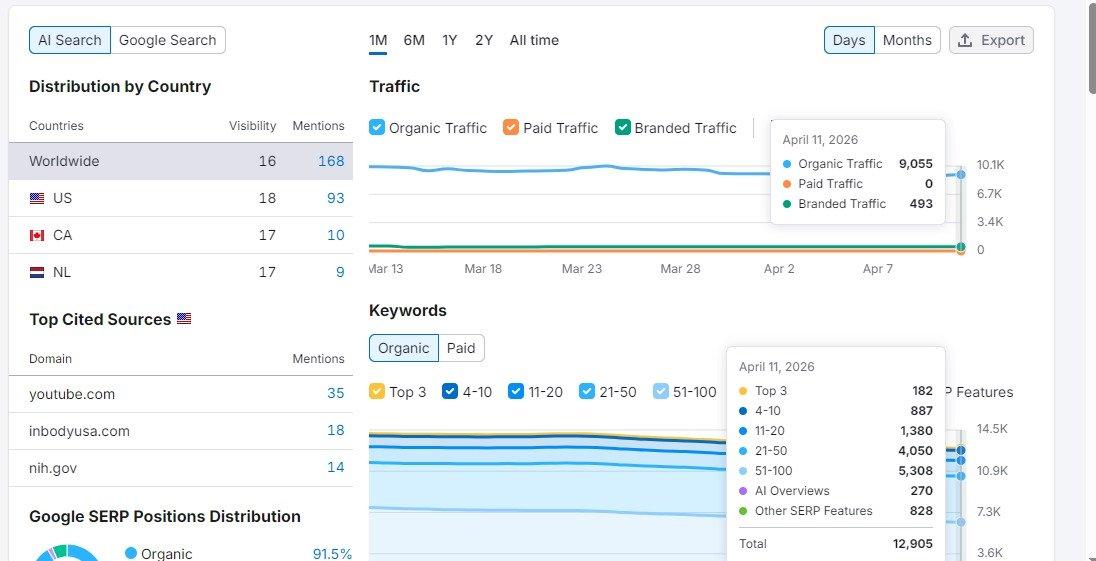
Task: Uncheck the Top 3 keywords checkbox
Action: tap(377, 391)
